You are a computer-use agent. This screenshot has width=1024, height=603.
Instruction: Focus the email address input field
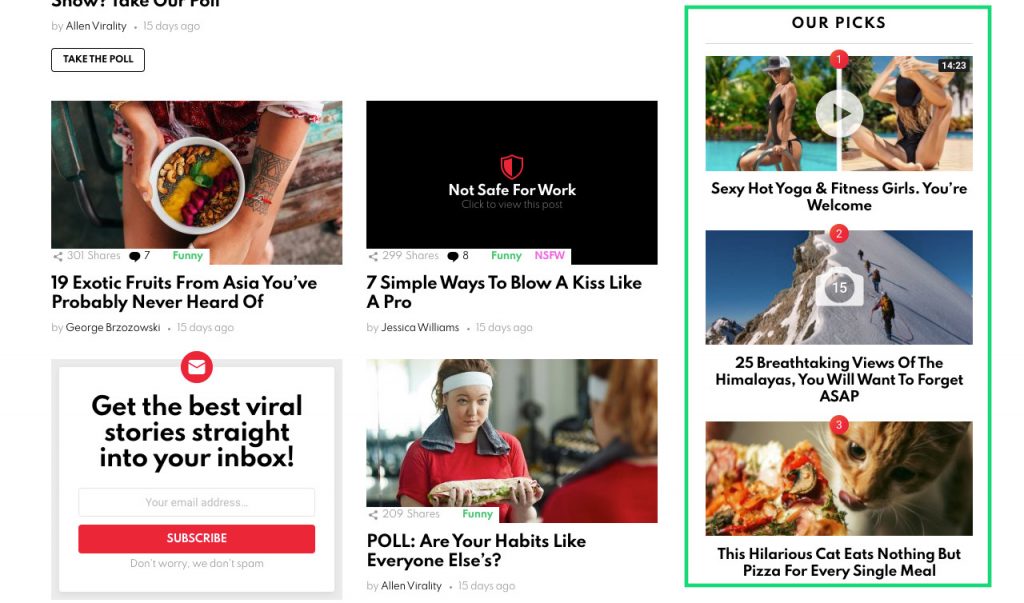[x=197, y=502]
